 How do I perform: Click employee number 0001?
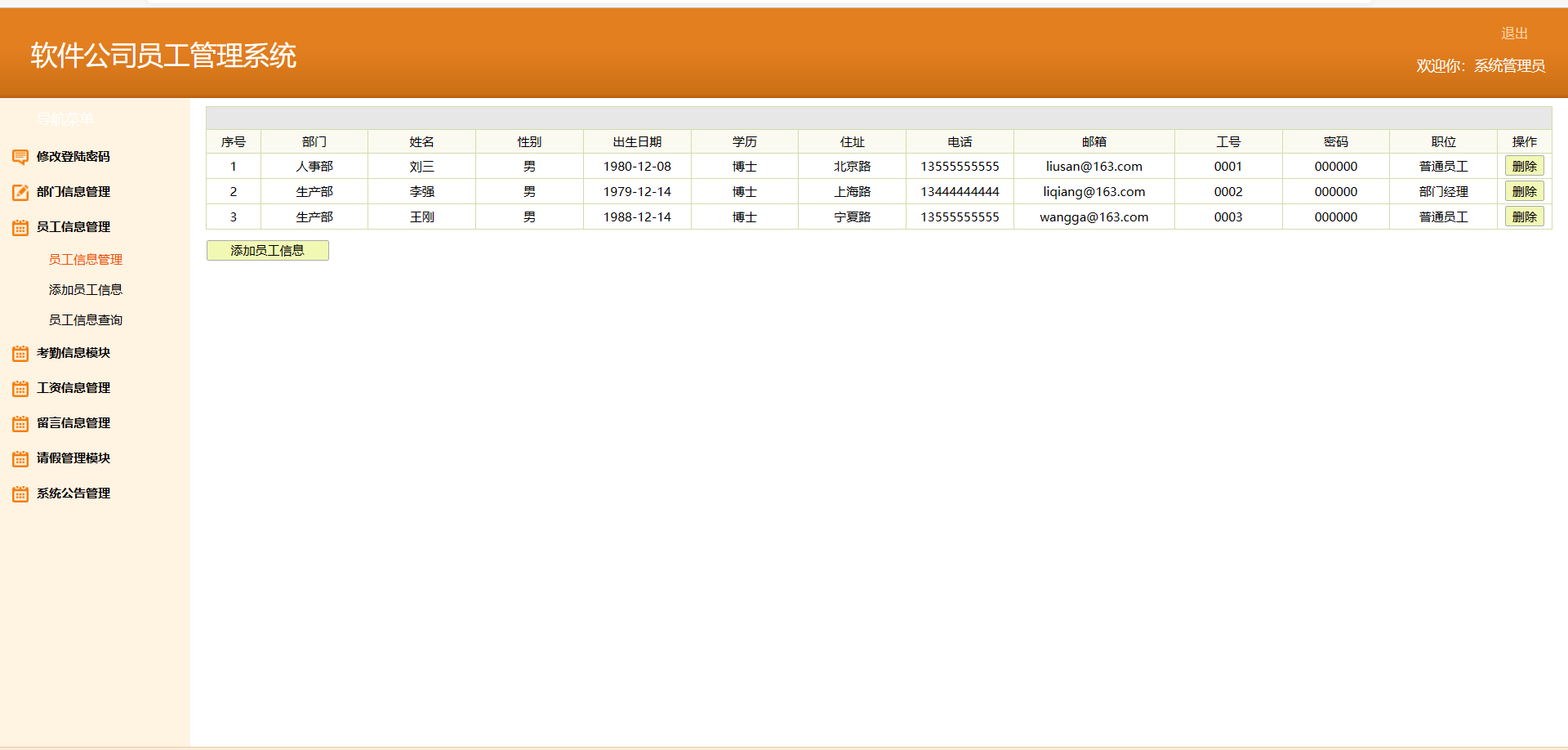1228,166
